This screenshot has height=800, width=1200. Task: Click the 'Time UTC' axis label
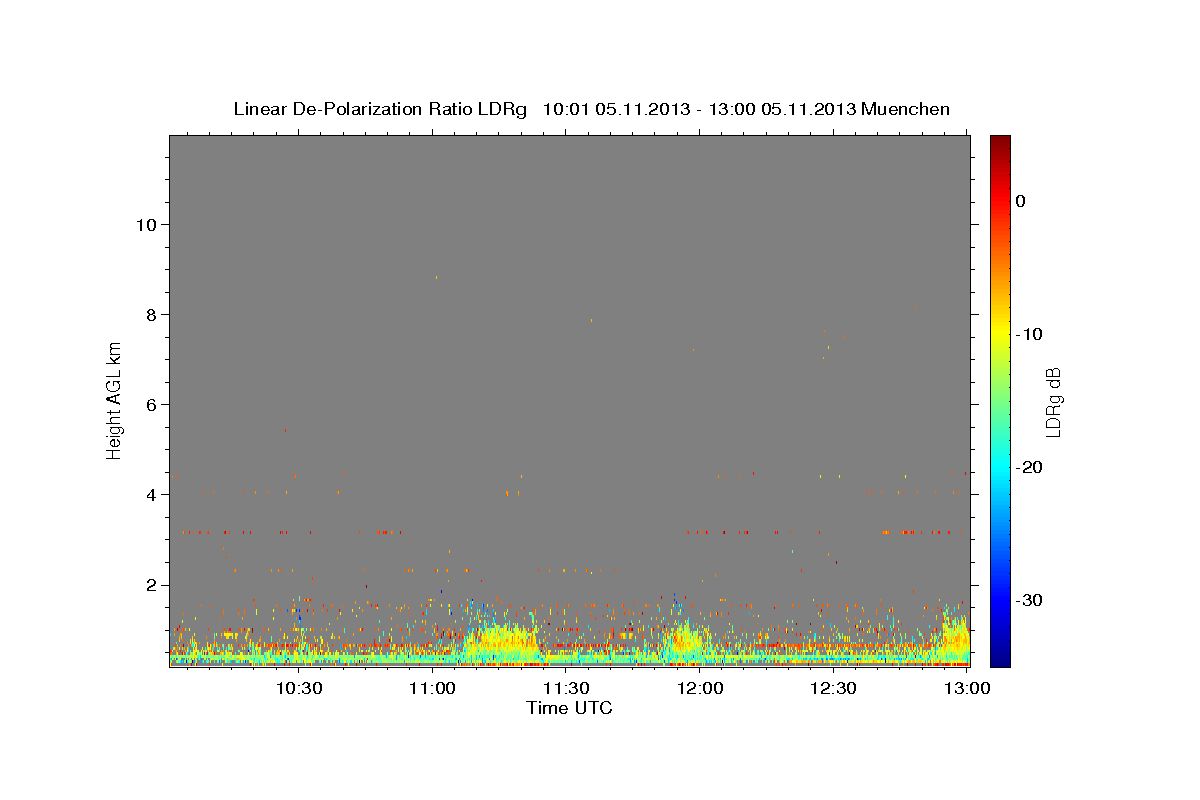(569, 708)
